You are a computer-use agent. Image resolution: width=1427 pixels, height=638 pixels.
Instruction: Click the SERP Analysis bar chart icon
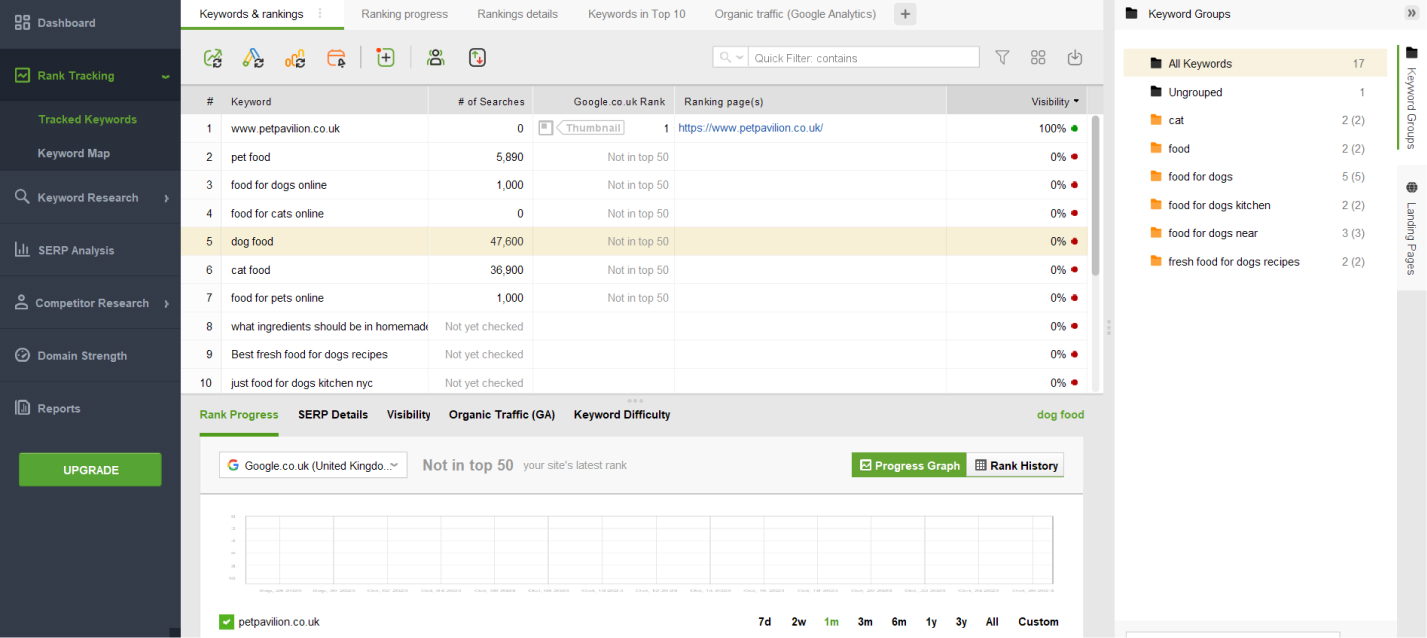coord(22,250)
